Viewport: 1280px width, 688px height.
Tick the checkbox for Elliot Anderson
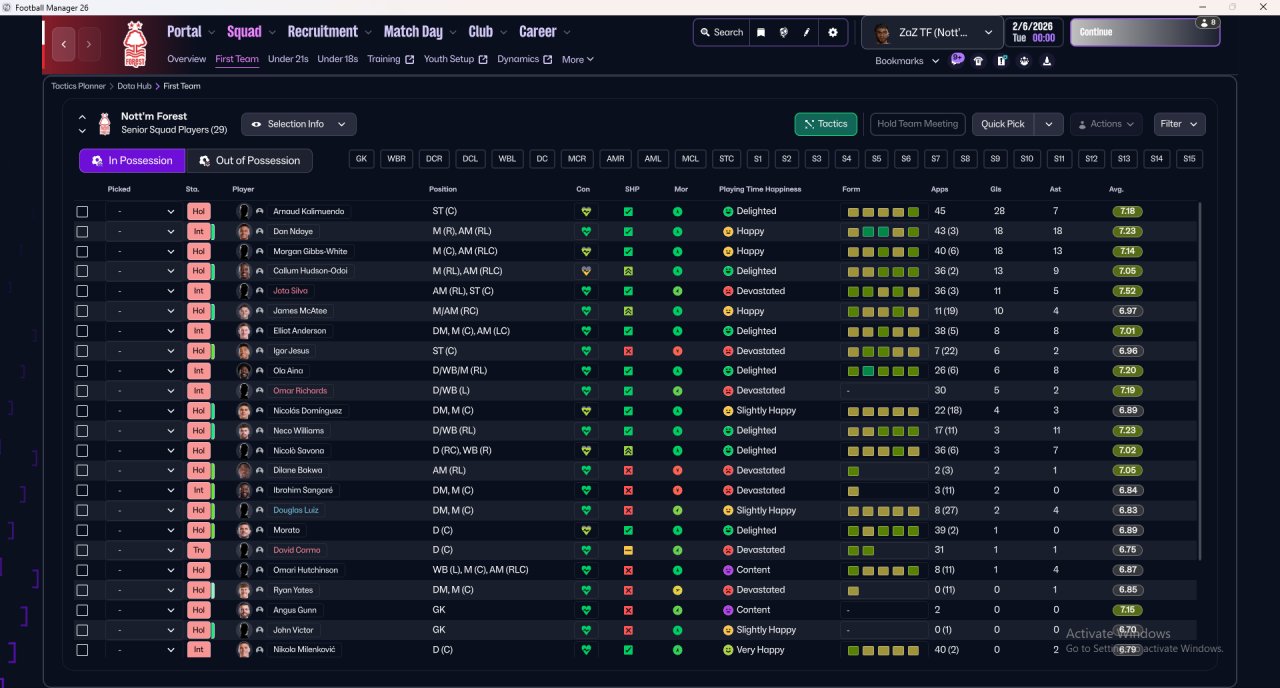(82, 331)
